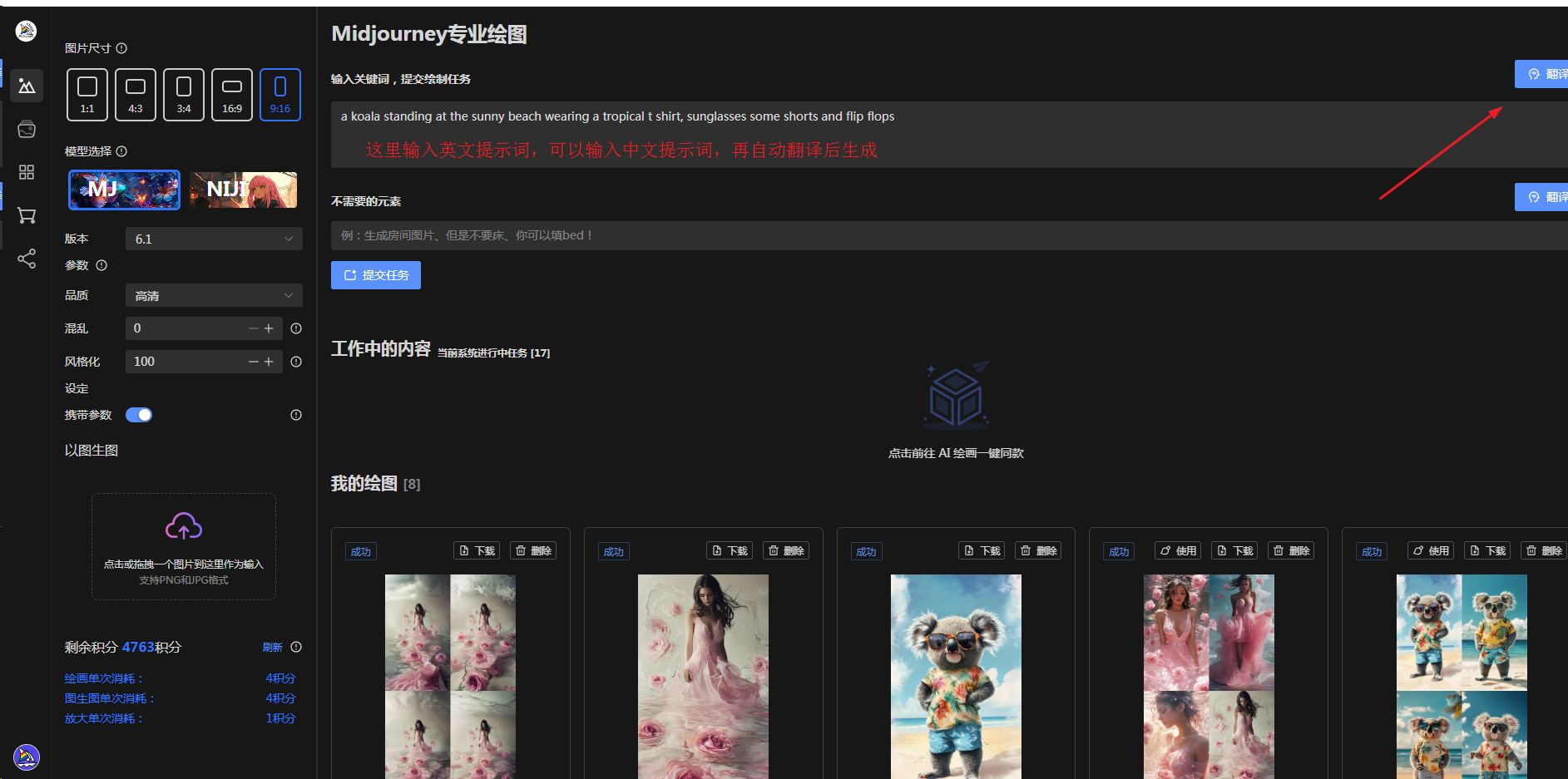Screen dimensions: 1568x779
Task: Open the 版本 6.1 dropdown
Action: coord(214,239)
